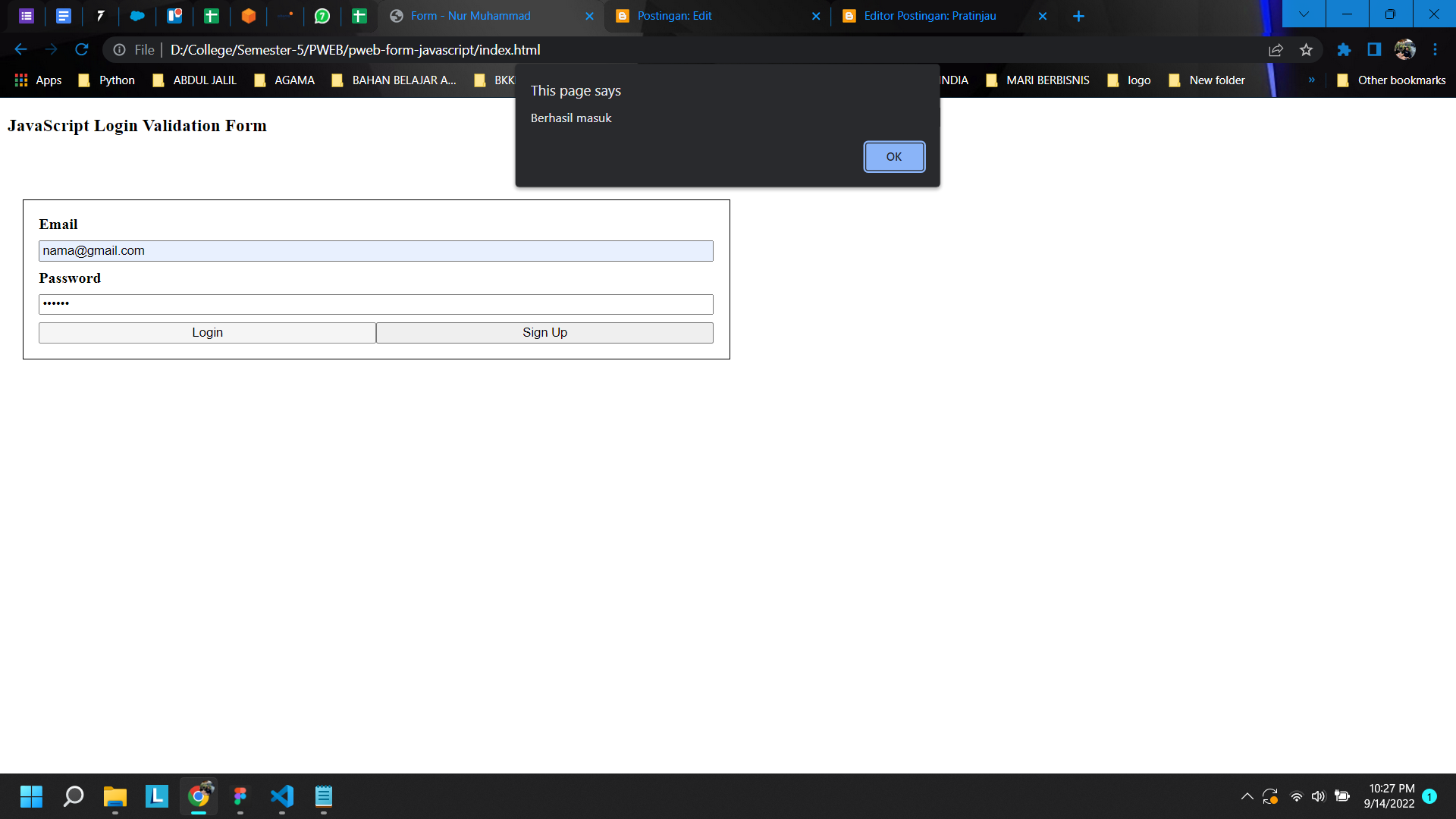Open the Chrome profile avatar

(x=1404, y=50)
